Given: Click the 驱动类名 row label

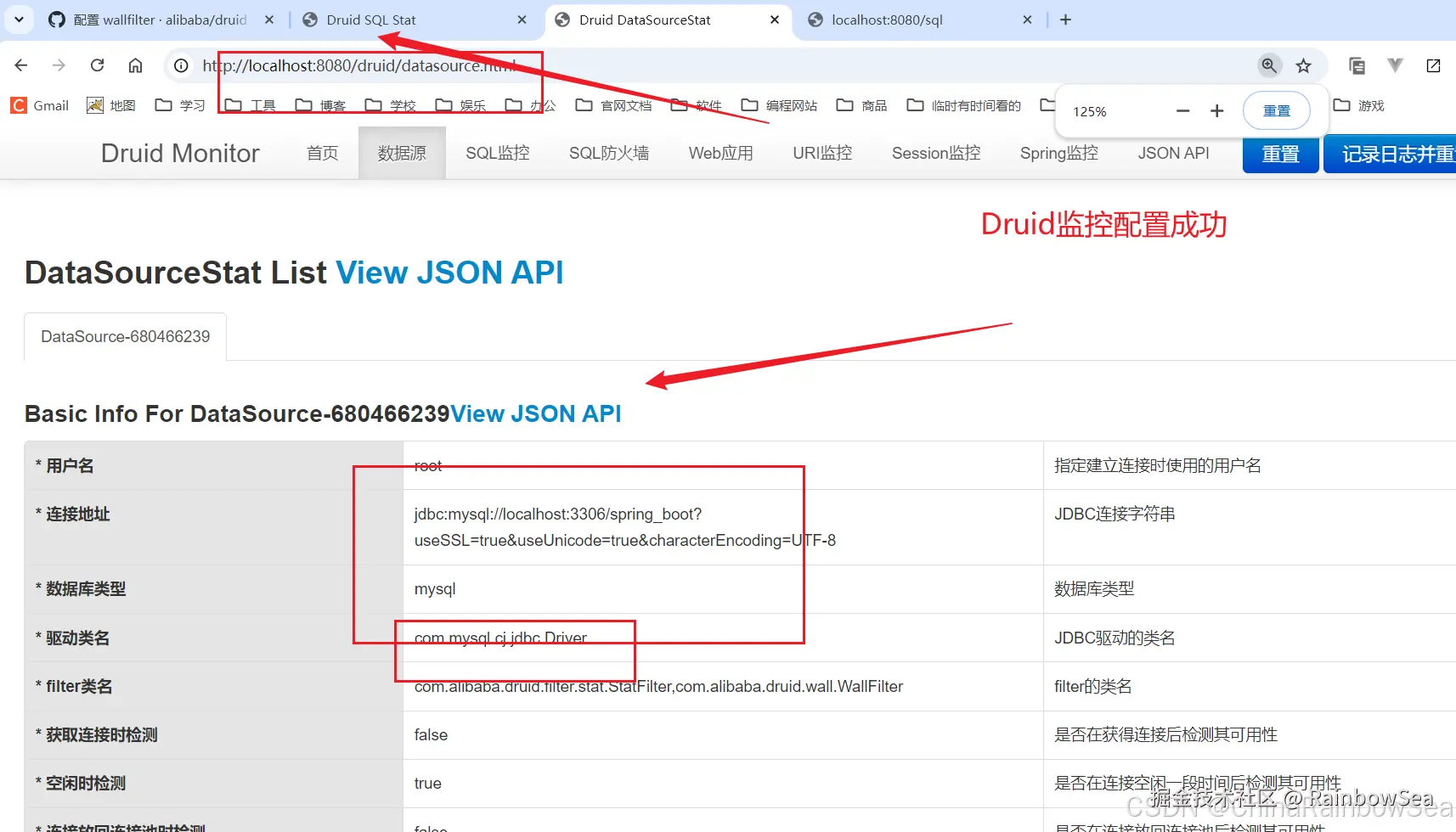Looking at the screenshot, I should [78, 638].
